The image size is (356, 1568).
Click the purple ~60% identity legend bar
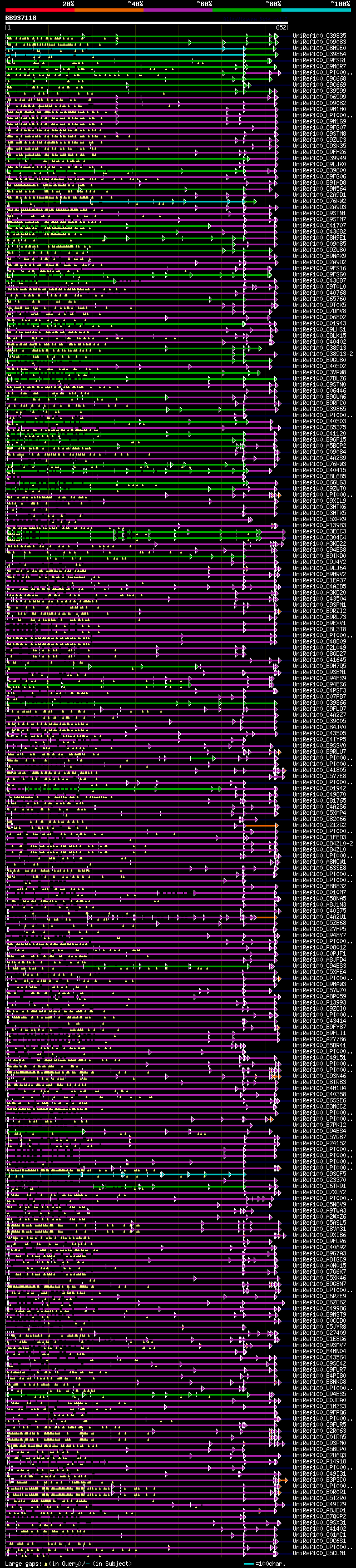point(177,10)
